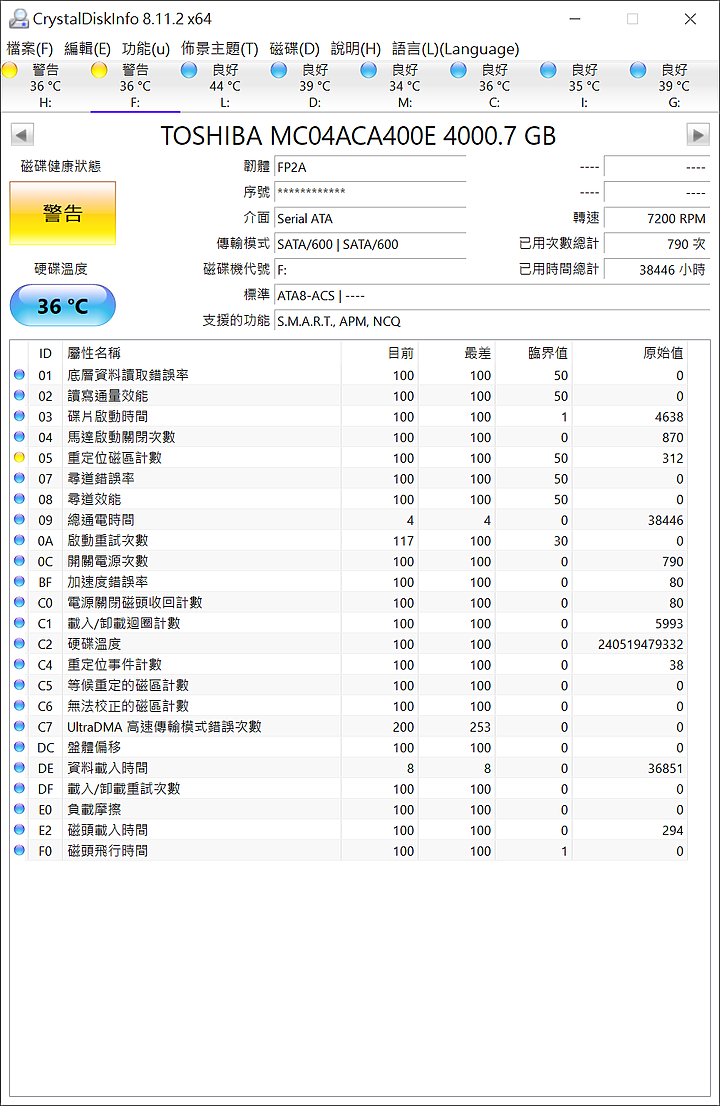Click the SATA/600 transfer mode field
Image resolution: width=720 pixels, height=1106 pixels.
(x=370, y=244)
